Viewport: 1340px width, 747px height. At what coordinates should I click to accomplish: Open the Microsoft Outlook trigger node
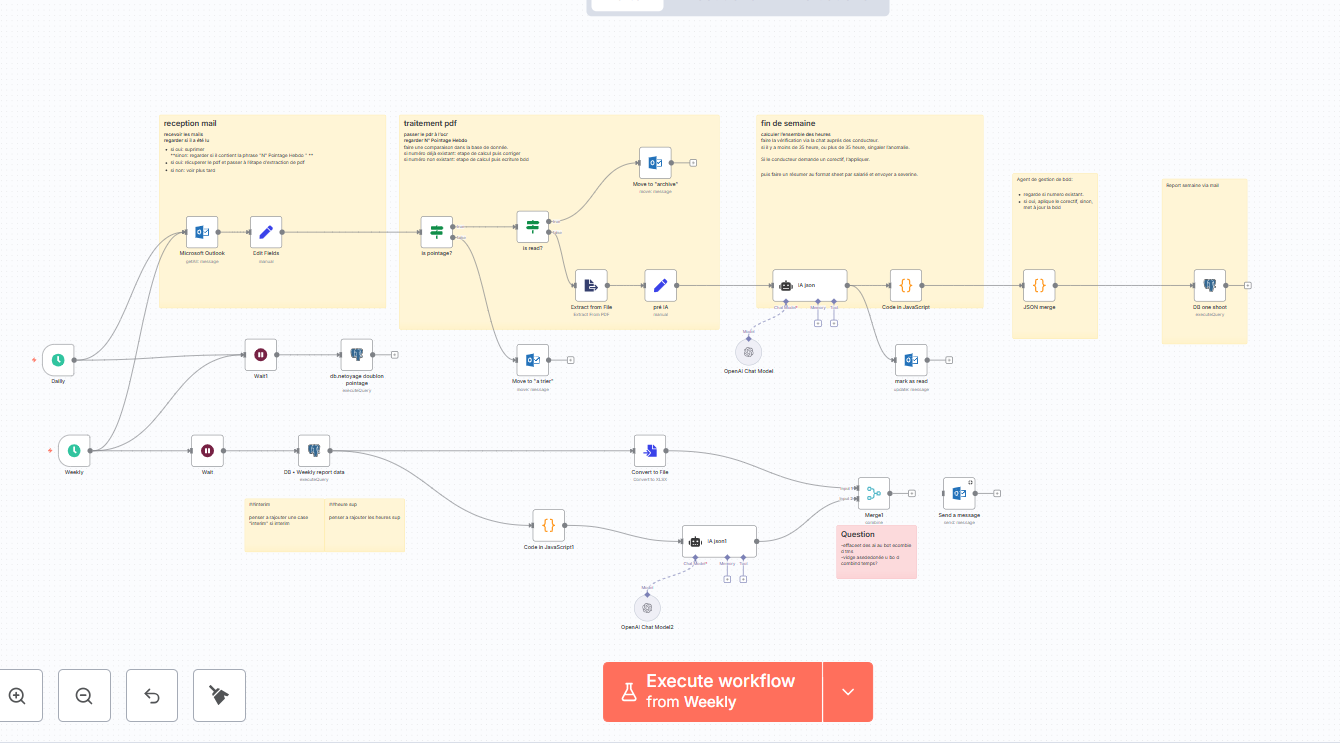coord(202,232)
